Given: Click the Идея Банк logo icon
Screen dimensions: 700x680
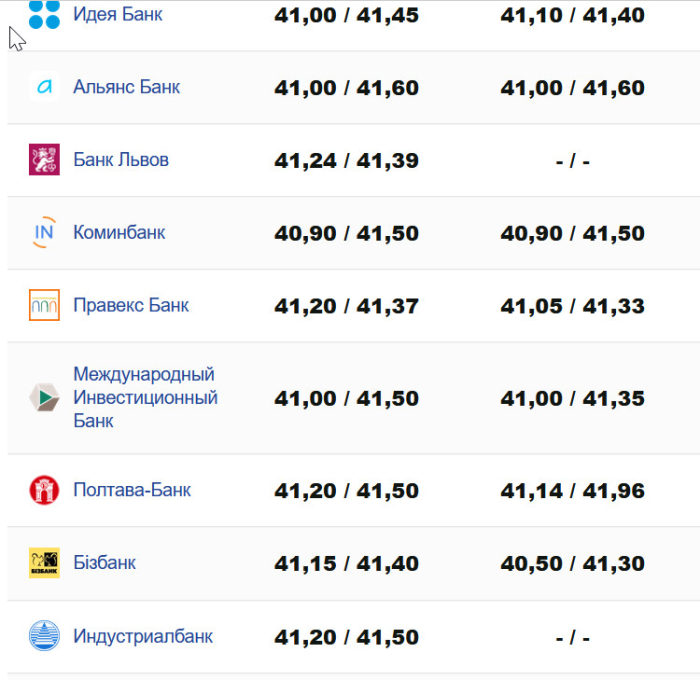Looking at the screenshot, I should point(44,14).
